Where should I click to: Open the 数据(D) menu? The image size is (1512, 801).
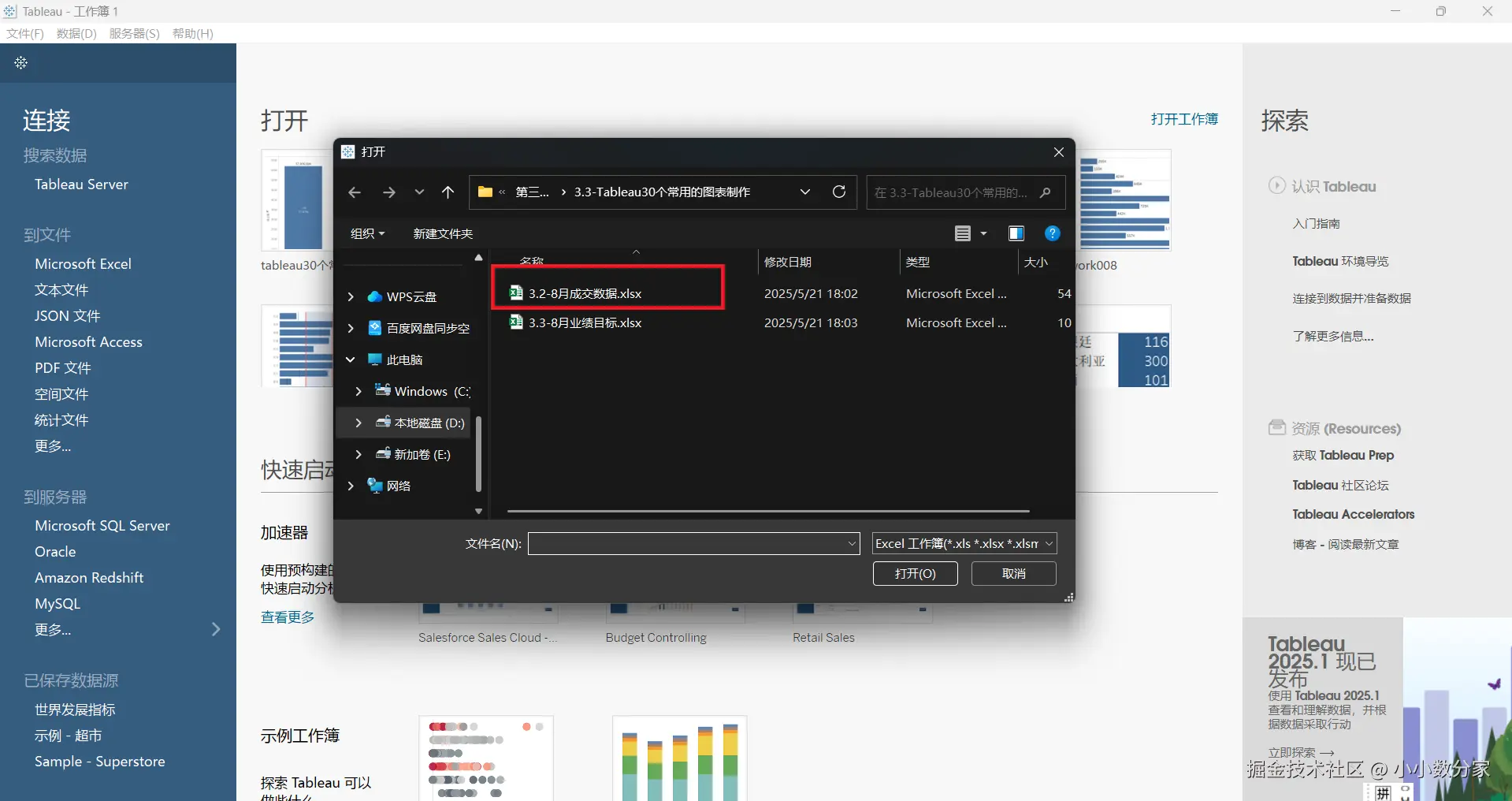click(x=76, y=33)
